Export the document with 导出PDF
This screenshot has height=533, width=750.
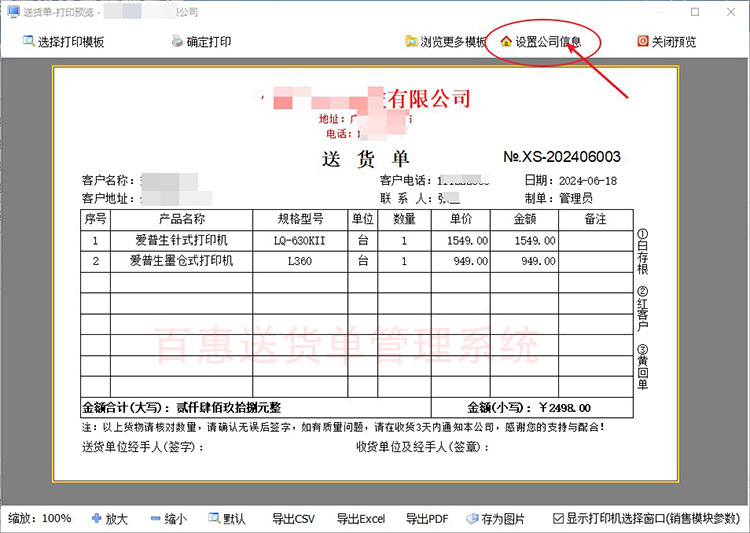427,519
